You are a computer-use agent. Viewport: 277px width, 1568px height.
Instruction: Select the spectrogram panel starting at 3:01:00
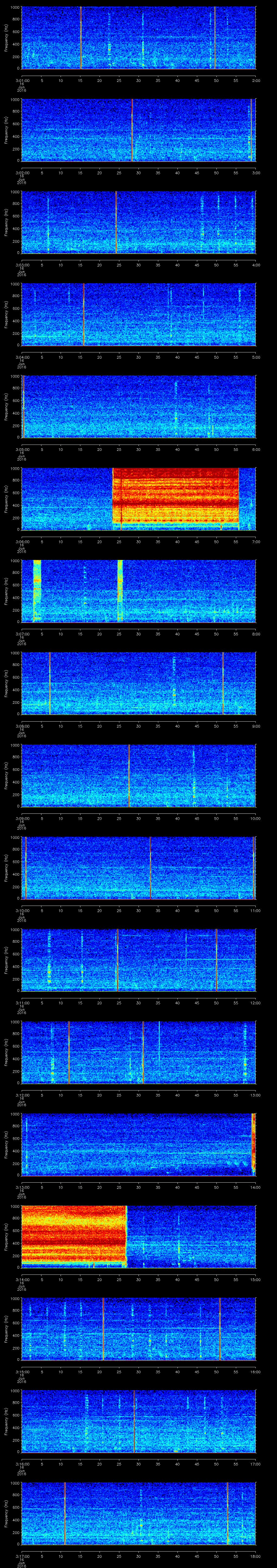pyautogui.click(x=139, y=38)
